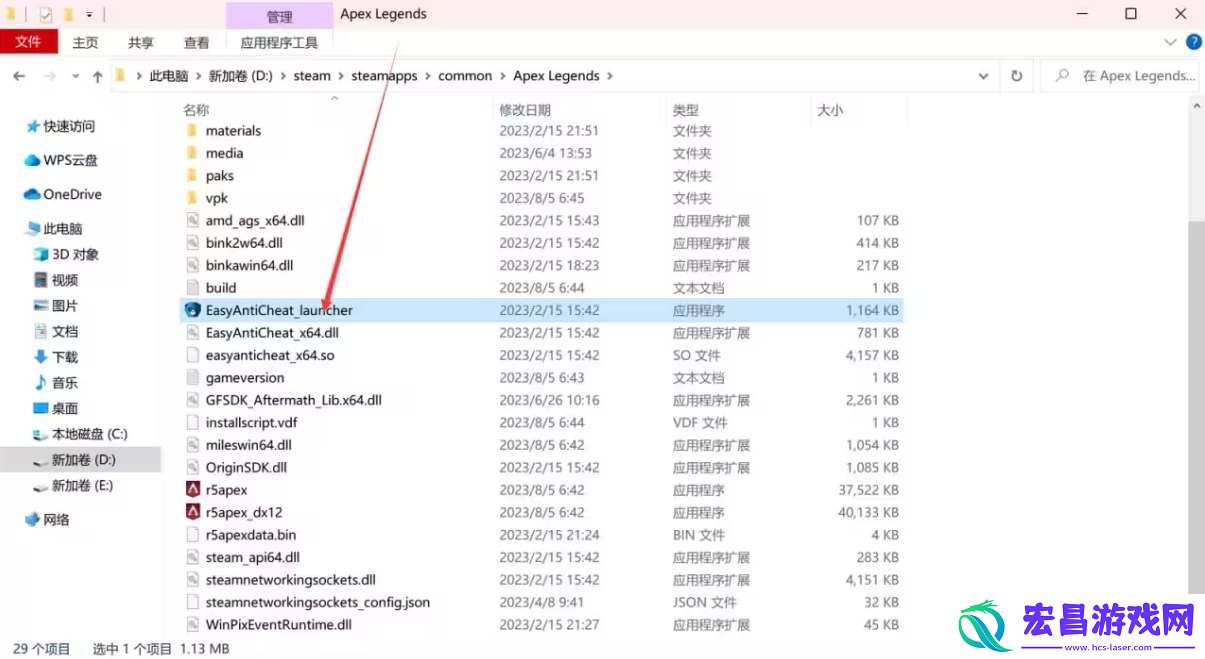Switch to the 查看 ribbon tab

point(197,43)
